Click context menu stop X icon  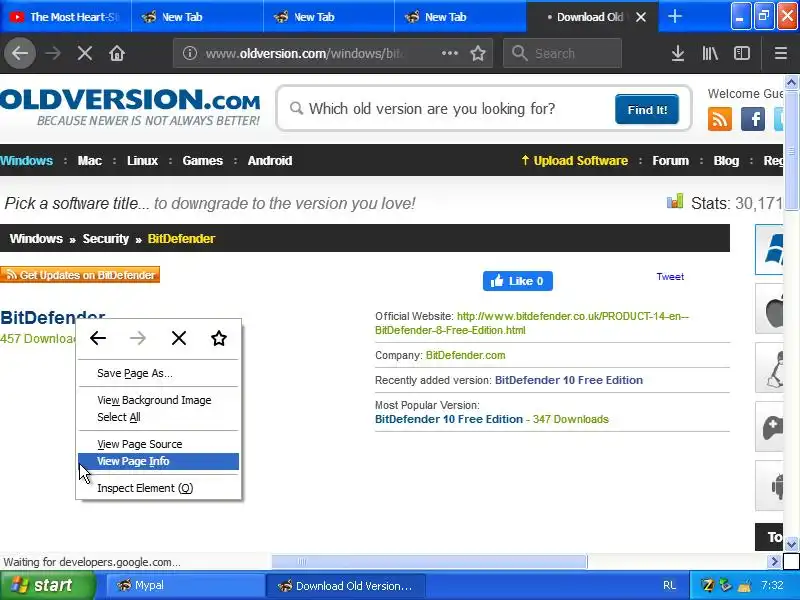[x=179, y=338]
